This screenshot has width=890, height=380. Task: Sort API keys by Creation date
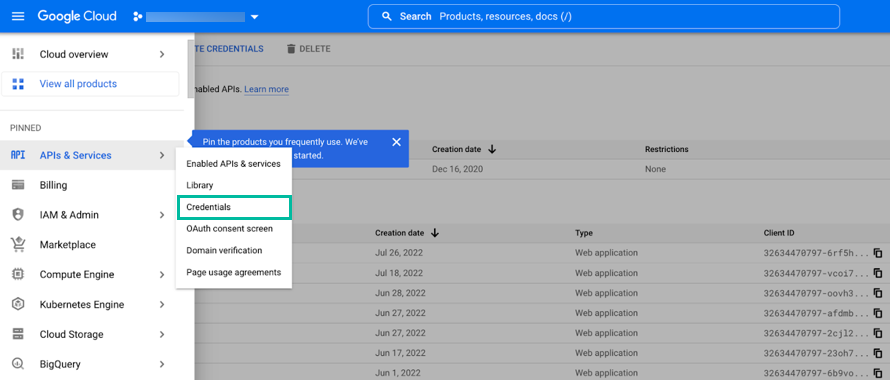tap(464, 149)
